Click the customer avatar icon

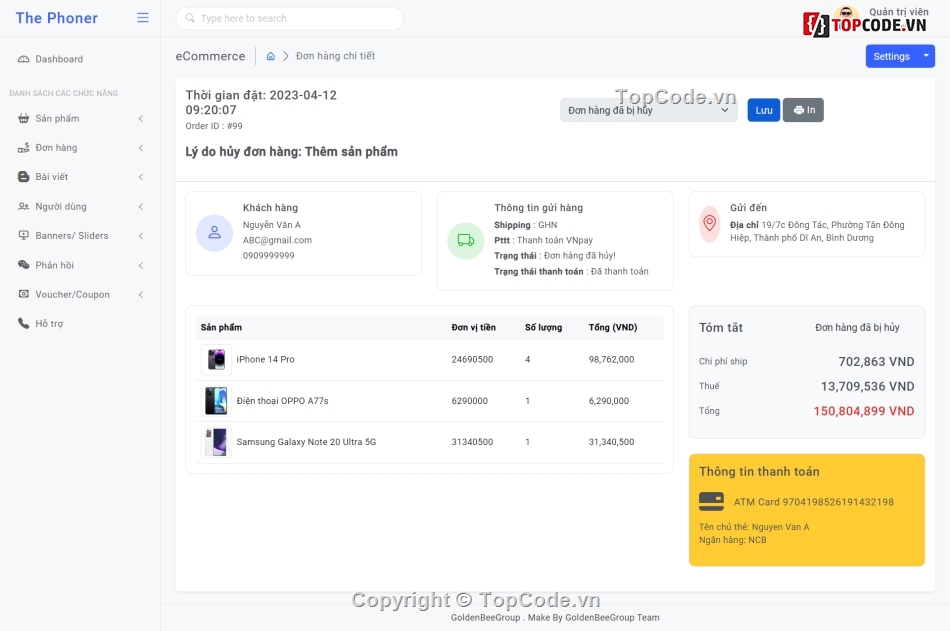pyautogui.click(x=214, y=233)
